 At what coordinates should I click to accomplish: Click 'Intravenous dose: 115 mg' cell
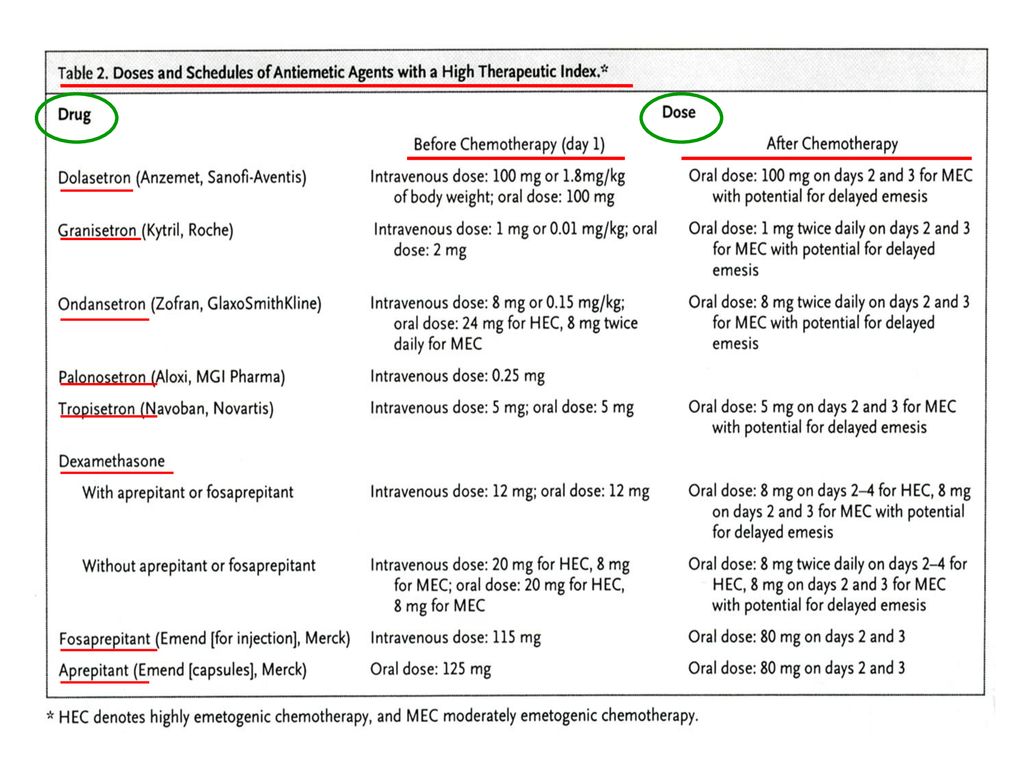455,637
